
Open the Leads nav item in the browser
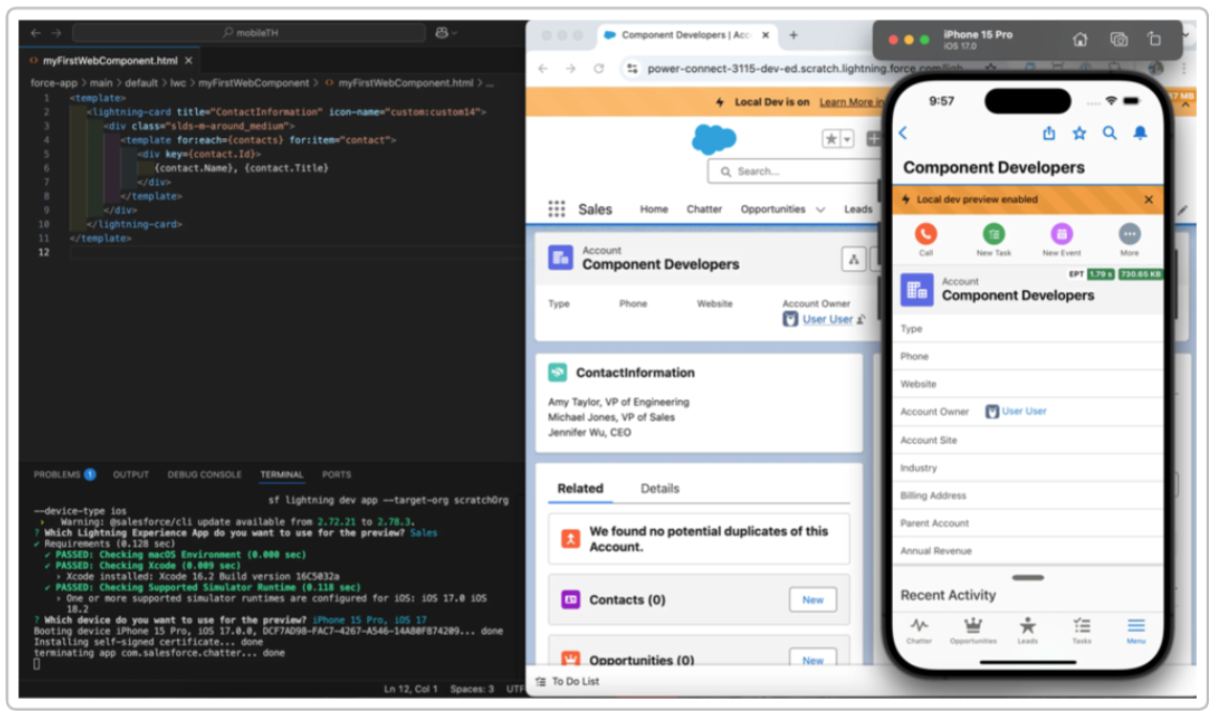coord(858,209)
